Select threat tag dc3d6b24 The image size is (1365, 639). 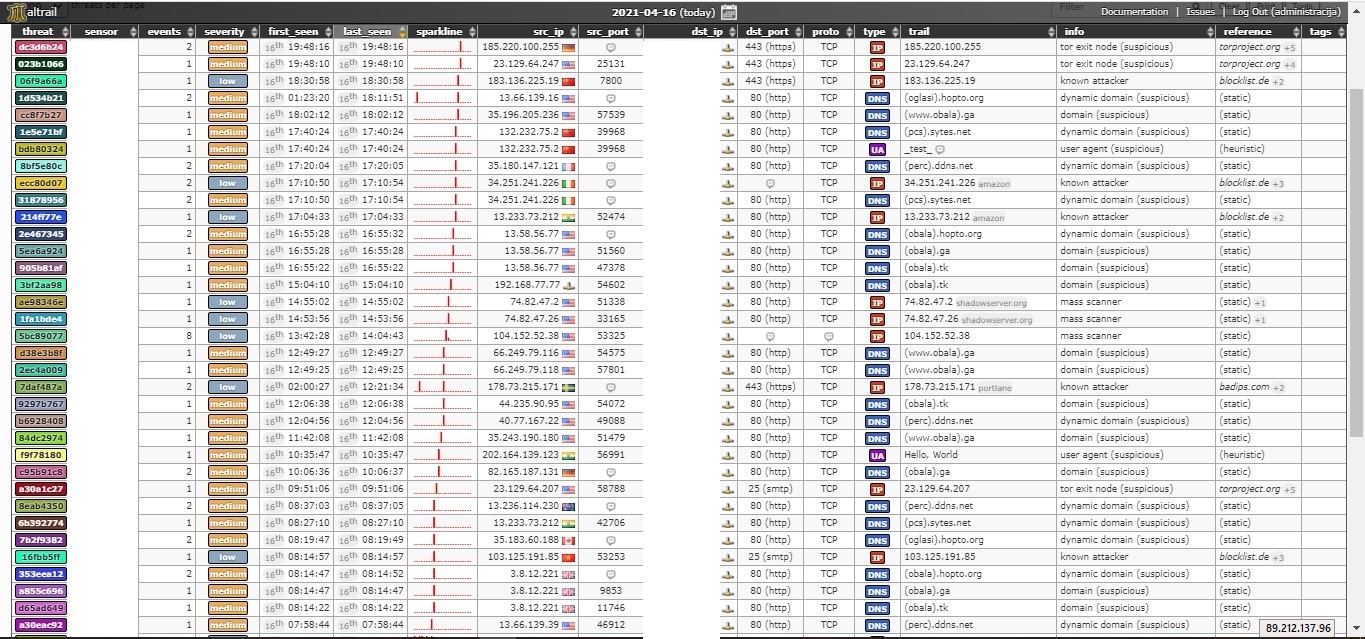(x=41, y=47)
